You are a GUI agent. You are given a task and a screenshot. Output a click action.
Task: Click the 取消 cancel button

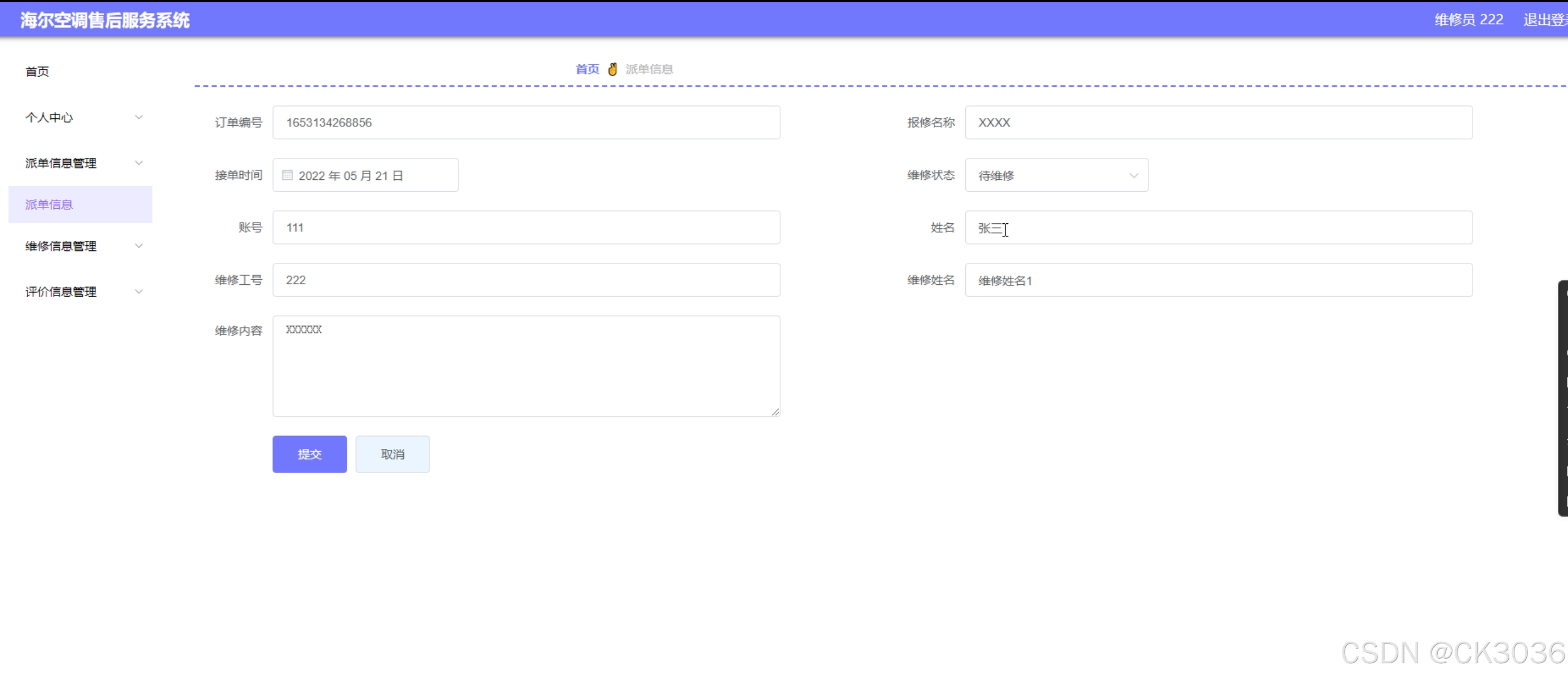[x=392, y=455]
